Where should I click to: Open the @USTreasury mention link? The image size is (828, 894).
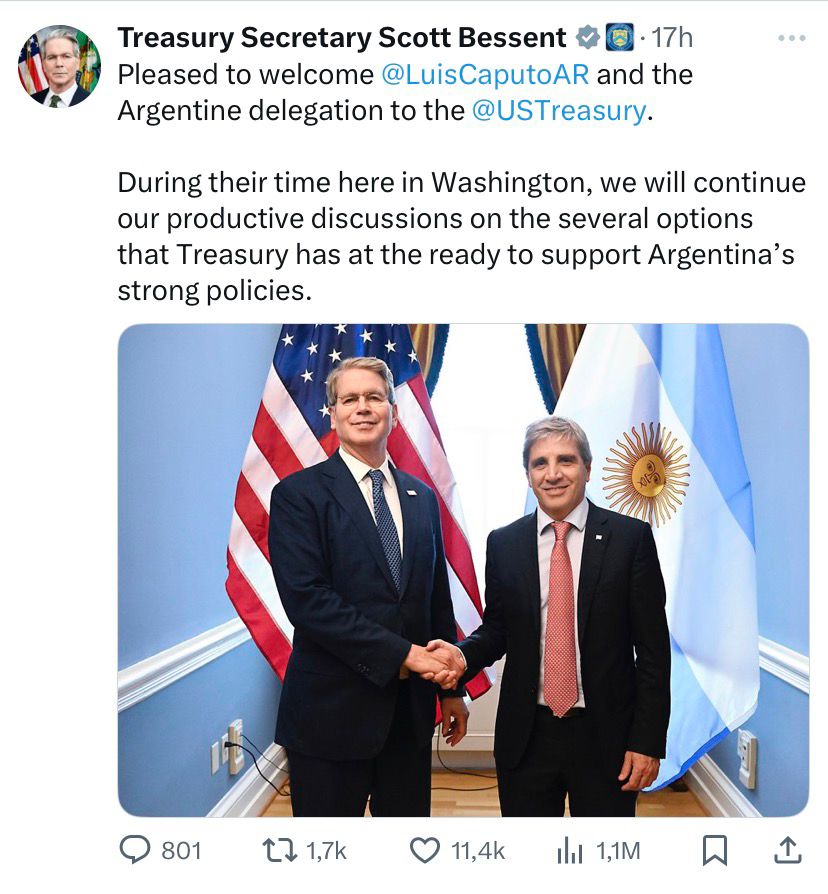[x=559, y=110]
